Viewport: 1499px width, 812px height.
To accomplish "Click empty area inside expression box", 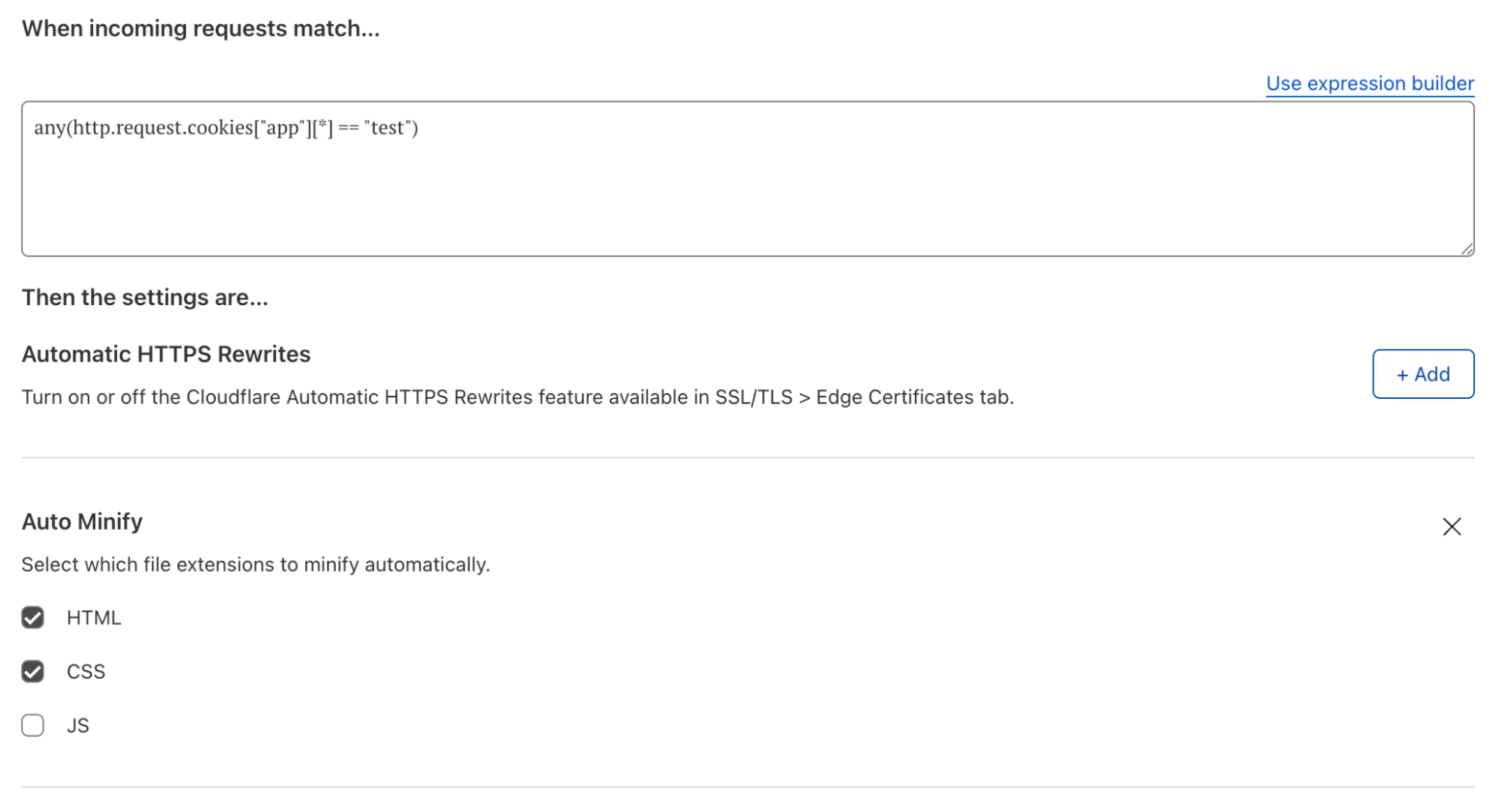I will click(750, 210).
